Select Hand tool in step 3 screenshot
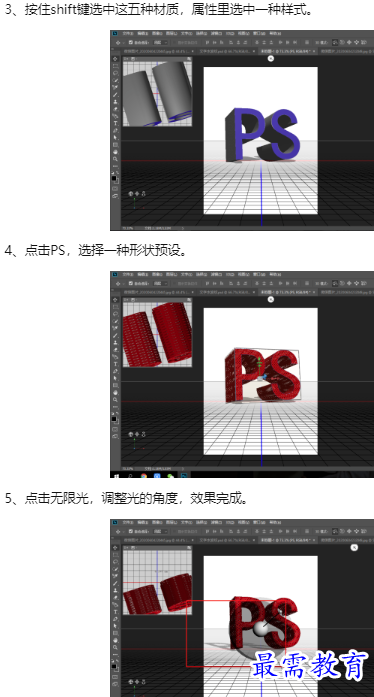Viewport: 374px width, 697px height. [115, 152]
